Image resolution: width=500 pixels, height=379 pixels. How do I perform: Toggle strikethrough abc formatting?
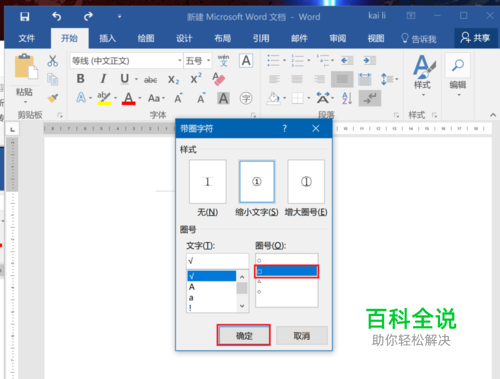[x=150, y=80]
